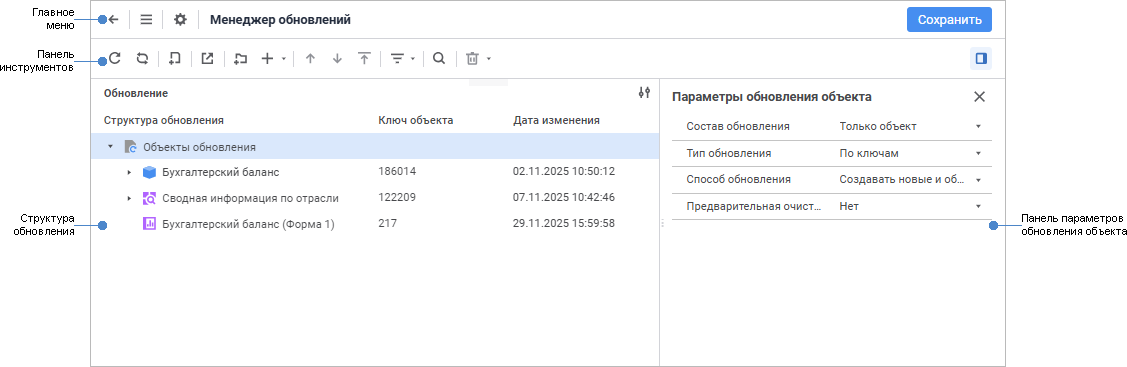Close the Параметры обновления объекта panel
Viewport: 1127px width, 367px height.
(979, 96)
